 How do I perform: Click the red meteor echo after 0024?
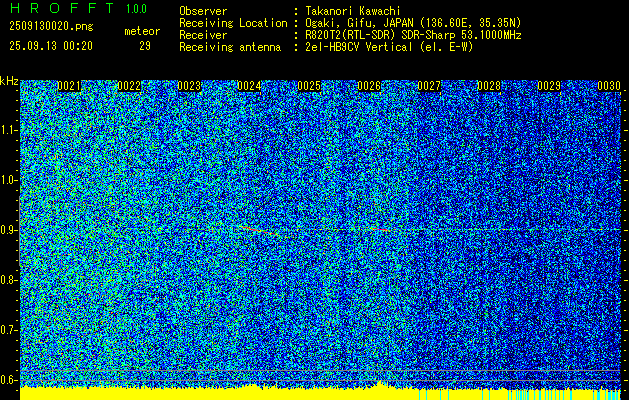point(260,230)
